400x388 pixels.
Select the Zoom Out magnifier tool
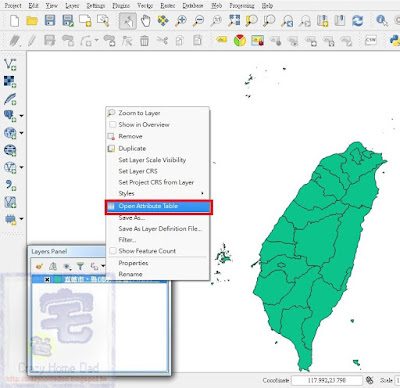[x=199, y=21]
